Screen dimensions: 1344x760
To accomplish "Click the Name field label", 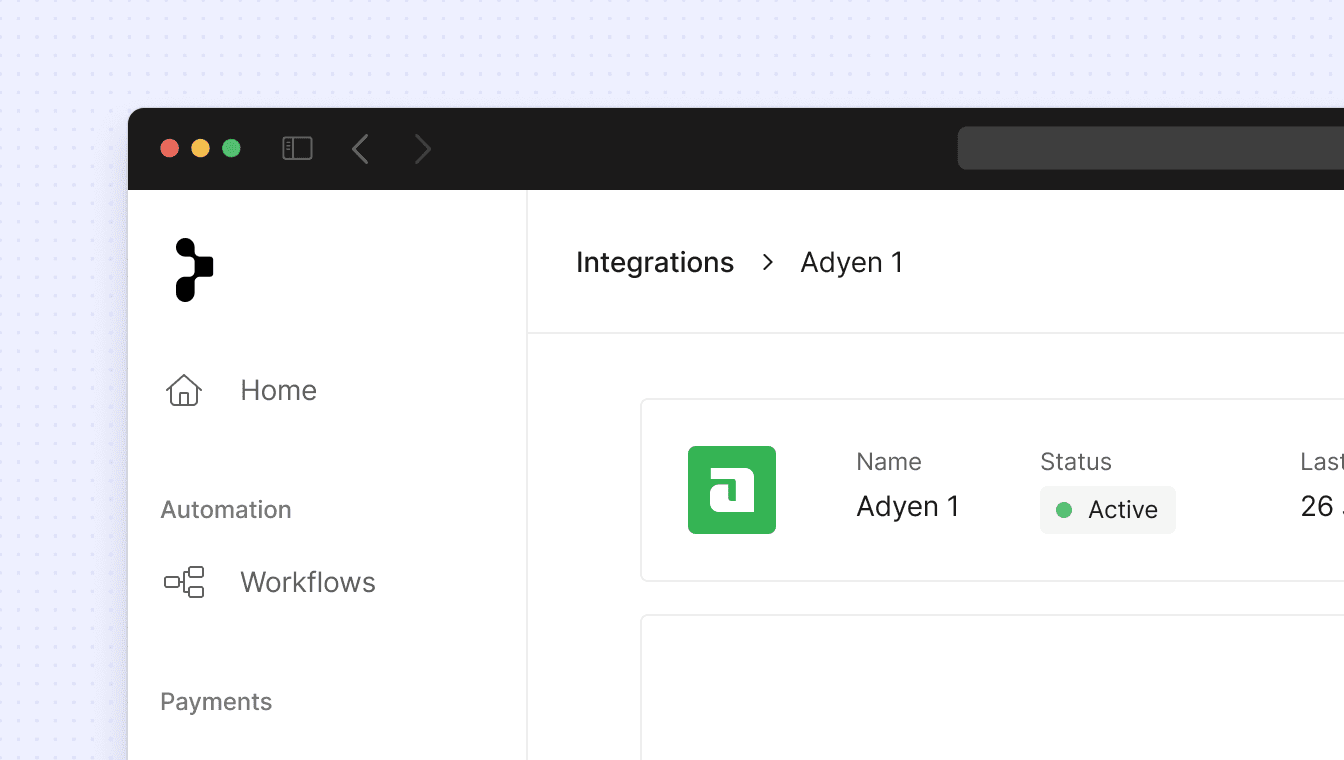I will coord(889,462).
